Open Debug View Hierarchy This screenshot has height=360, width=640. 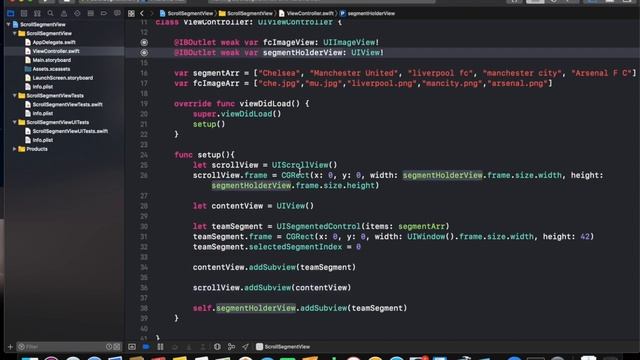(x=217, y=347)
